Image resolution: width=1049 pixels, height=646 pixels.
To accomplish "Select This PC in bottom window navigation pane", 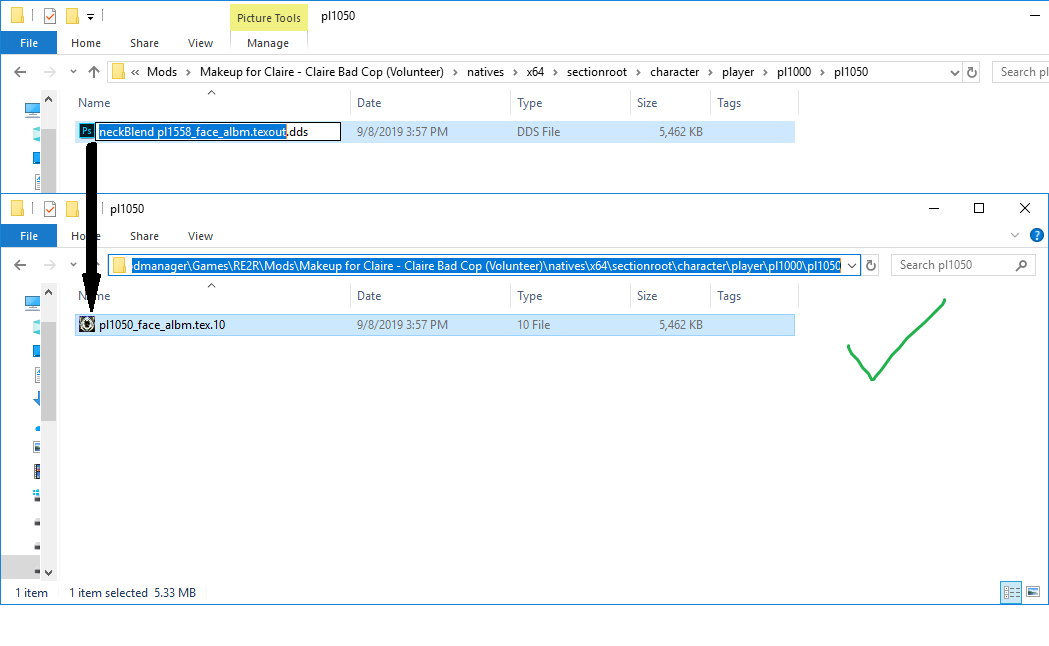I will (x=32, y=303).
